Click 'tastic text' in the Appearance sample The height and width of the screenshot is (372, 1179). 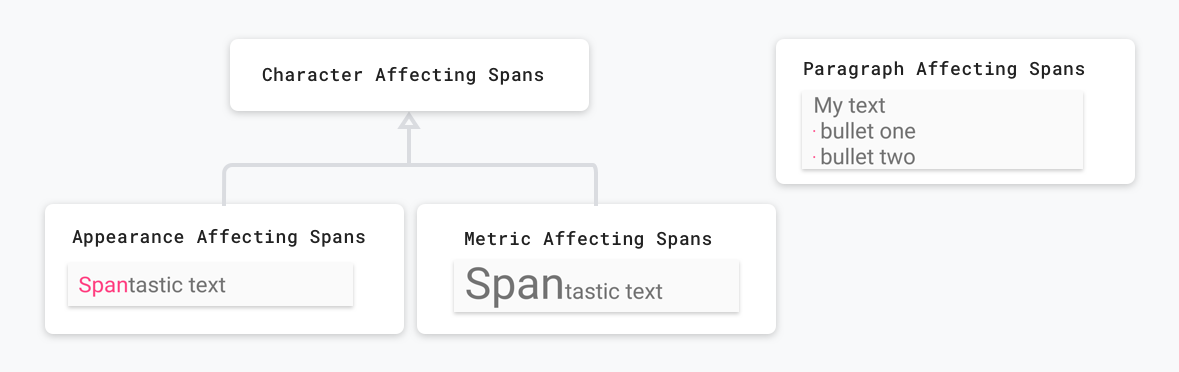tap(177, 285)
